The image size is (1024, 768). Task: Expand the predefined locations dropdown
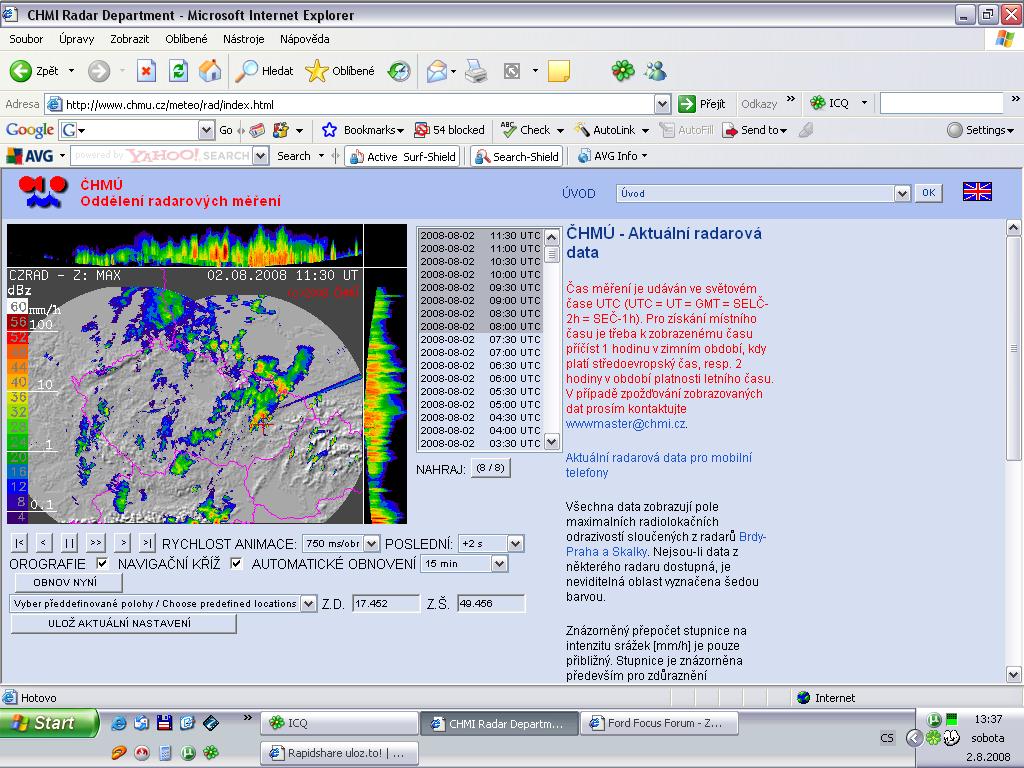tap(308, 604)
